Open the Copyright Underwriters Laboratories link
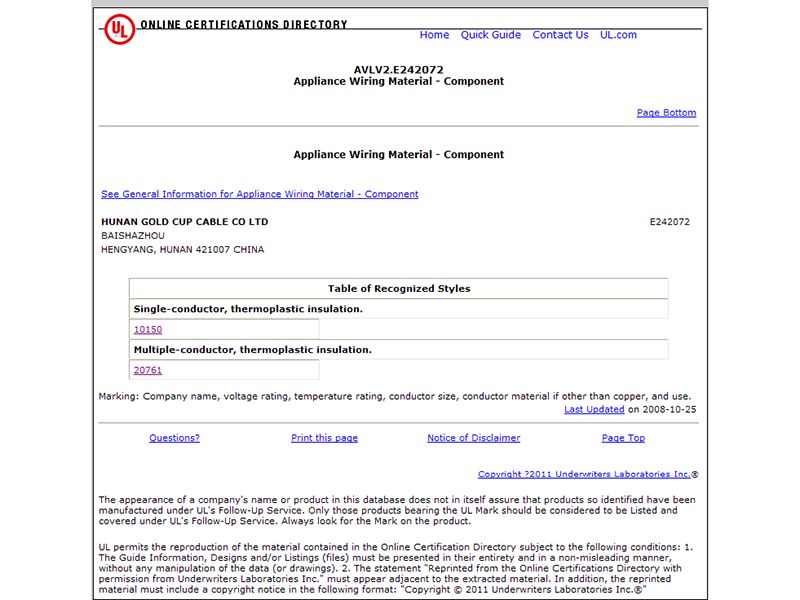 click(x=584, y=475)
